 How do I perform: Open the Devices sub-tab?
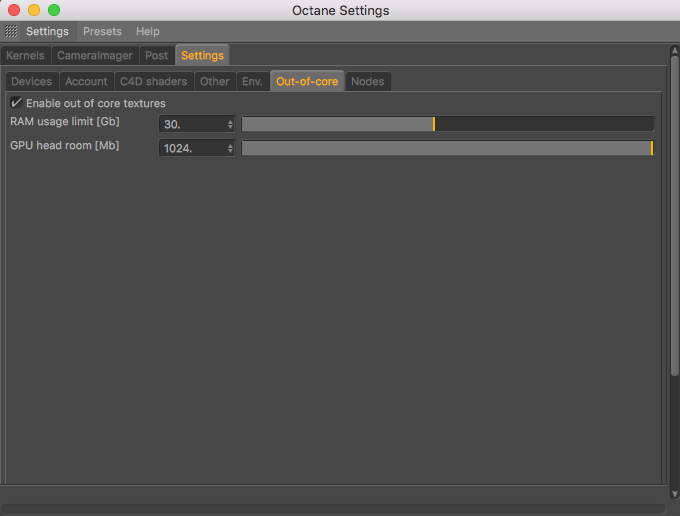(32, 82)
